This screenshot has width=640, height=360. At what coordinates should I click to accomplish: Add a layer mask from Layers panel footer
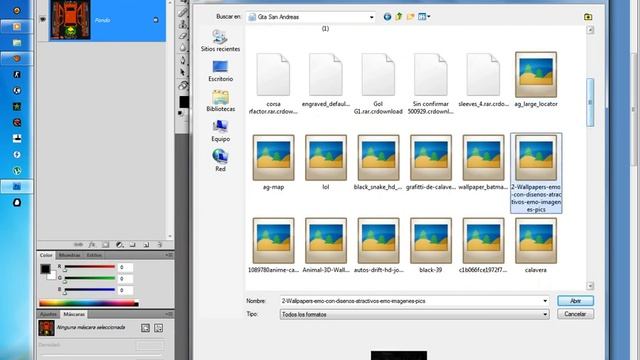106,244
